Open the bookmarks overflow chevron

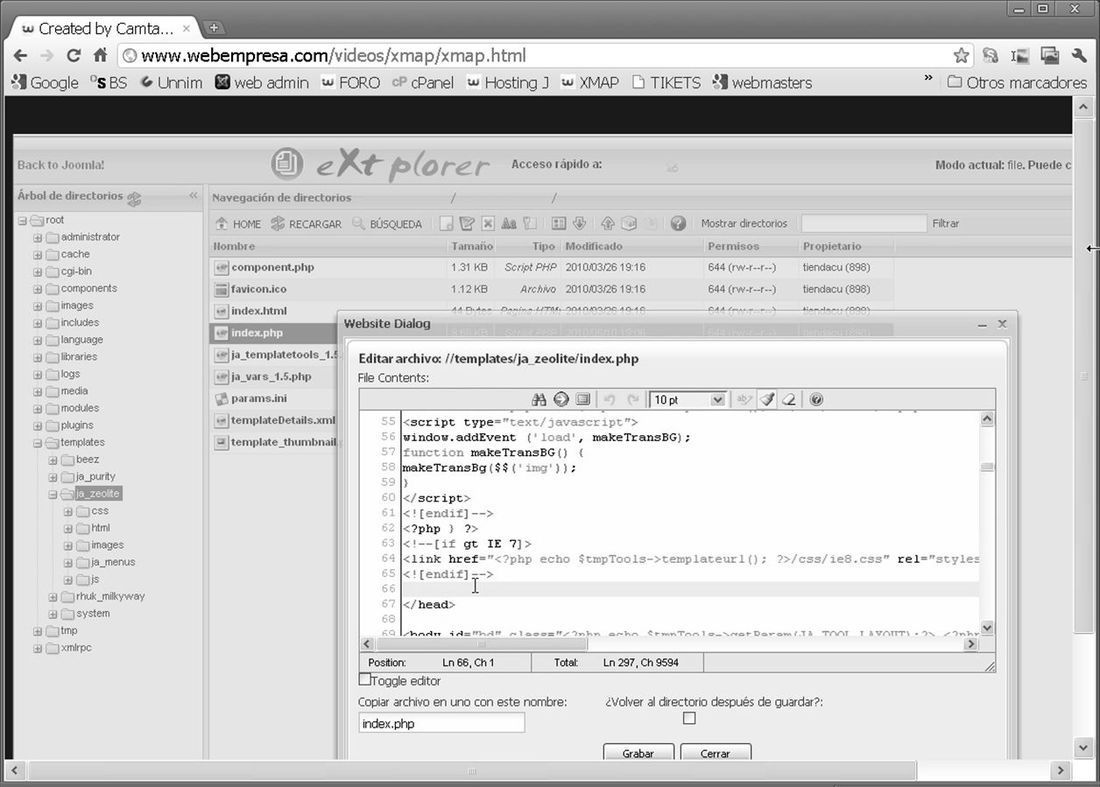928,78
